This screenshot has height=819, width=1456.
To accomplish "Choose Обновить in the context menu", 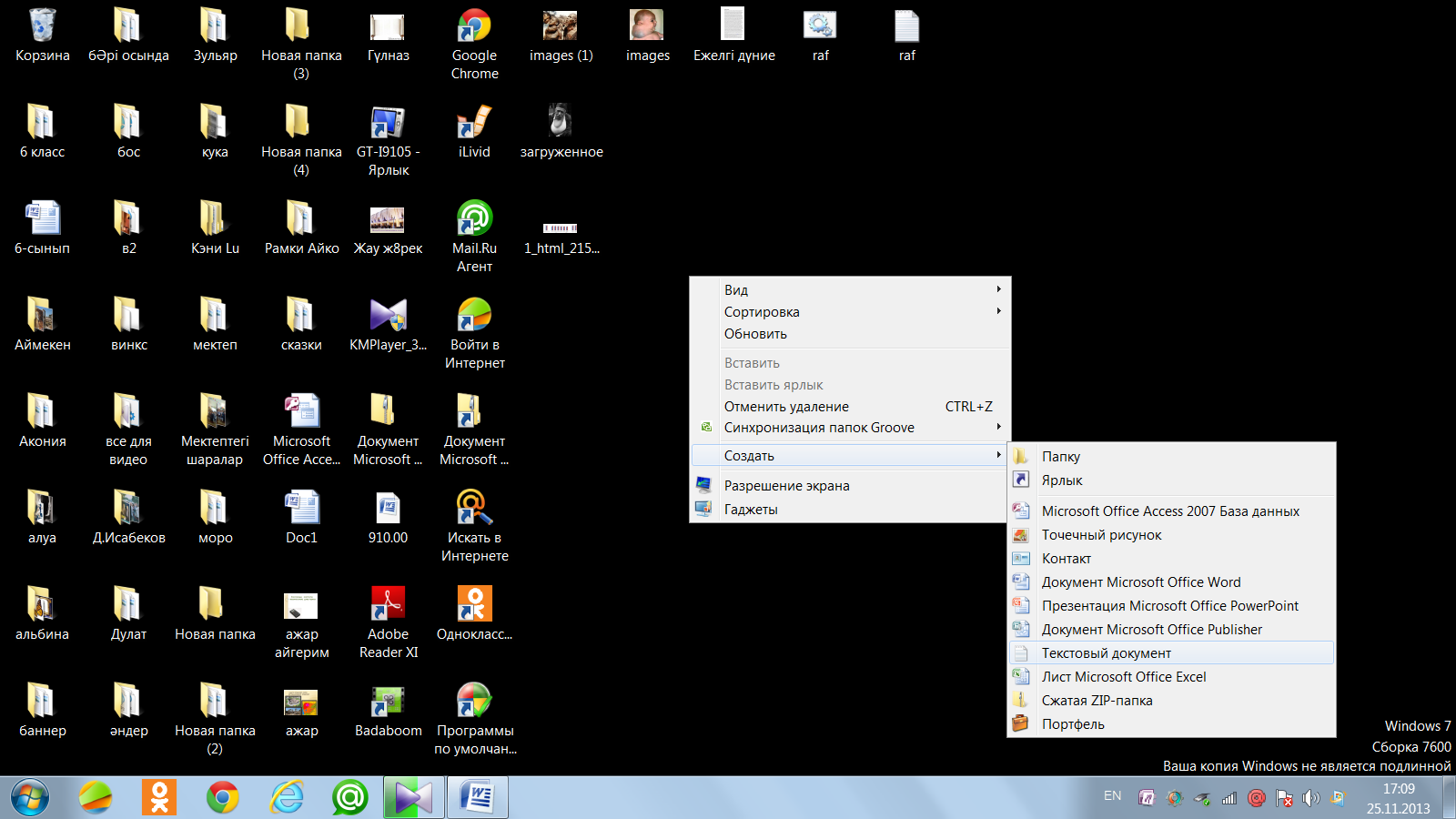I will 755,334.
